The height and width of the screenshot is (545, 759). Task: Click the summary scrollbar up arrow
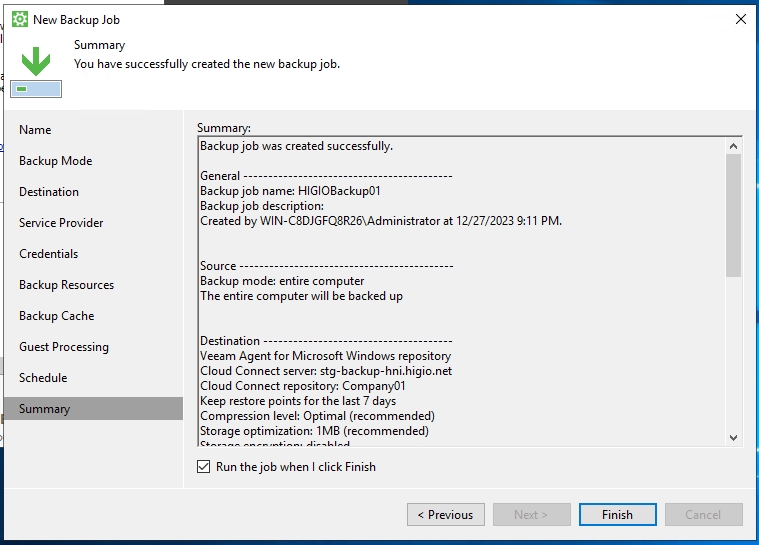[x=733, y=146]
